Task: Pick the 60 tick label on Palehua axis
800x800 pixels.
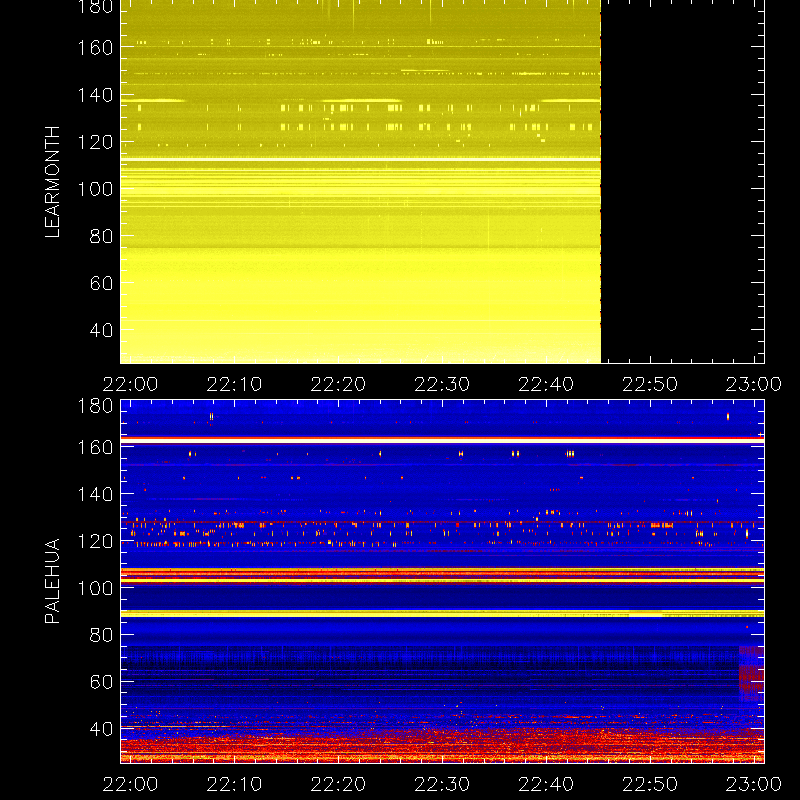Action: point(101,682)
